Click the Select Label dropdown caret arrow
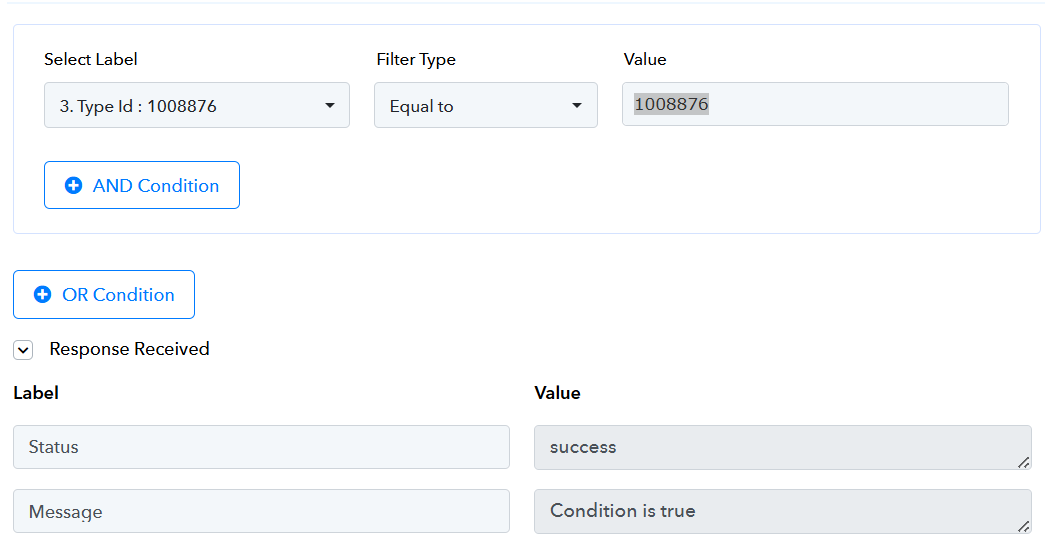Image resolution: width=1045 pixels, height=547 pixels. [x=330, y=106]
